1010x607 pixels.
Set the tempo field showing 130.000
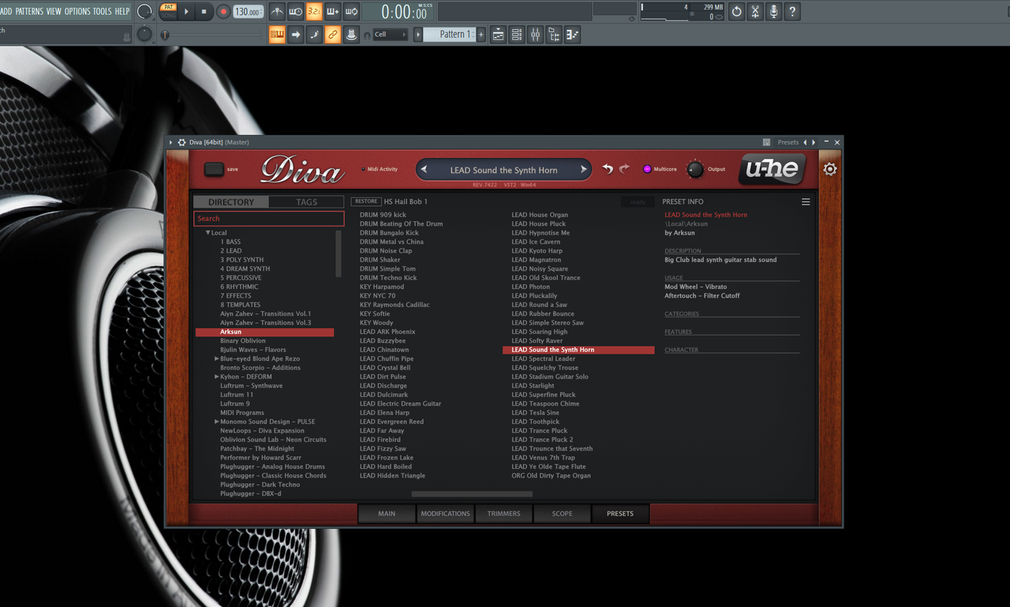(248, 12)
